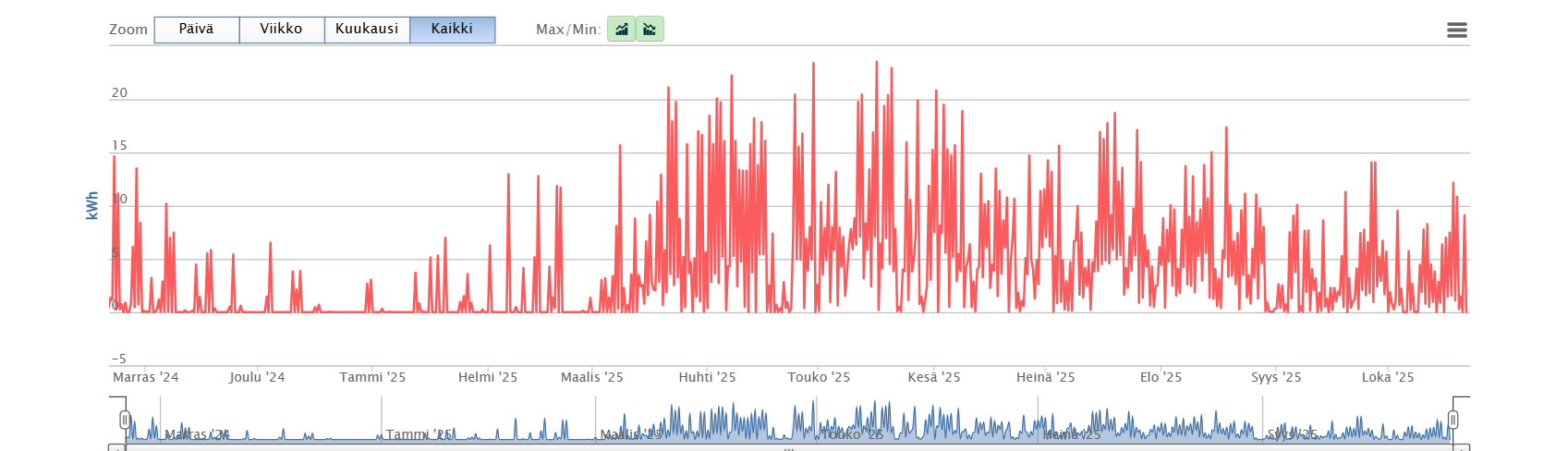Grab the right navigator range handle
Viewport: 1568px width, 451px height.
[1453, 421]
